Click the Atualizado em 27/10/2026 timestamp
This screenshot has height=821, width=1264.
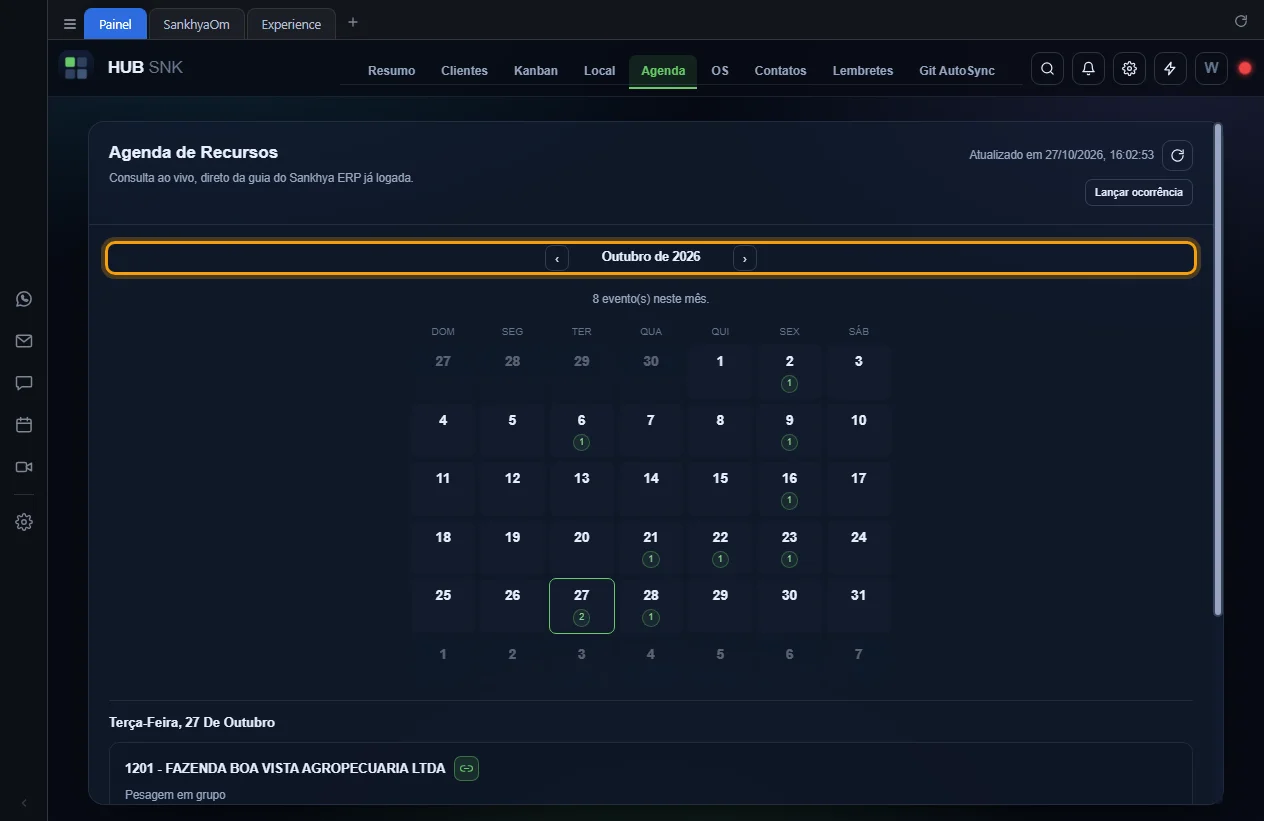[1061, 155]
